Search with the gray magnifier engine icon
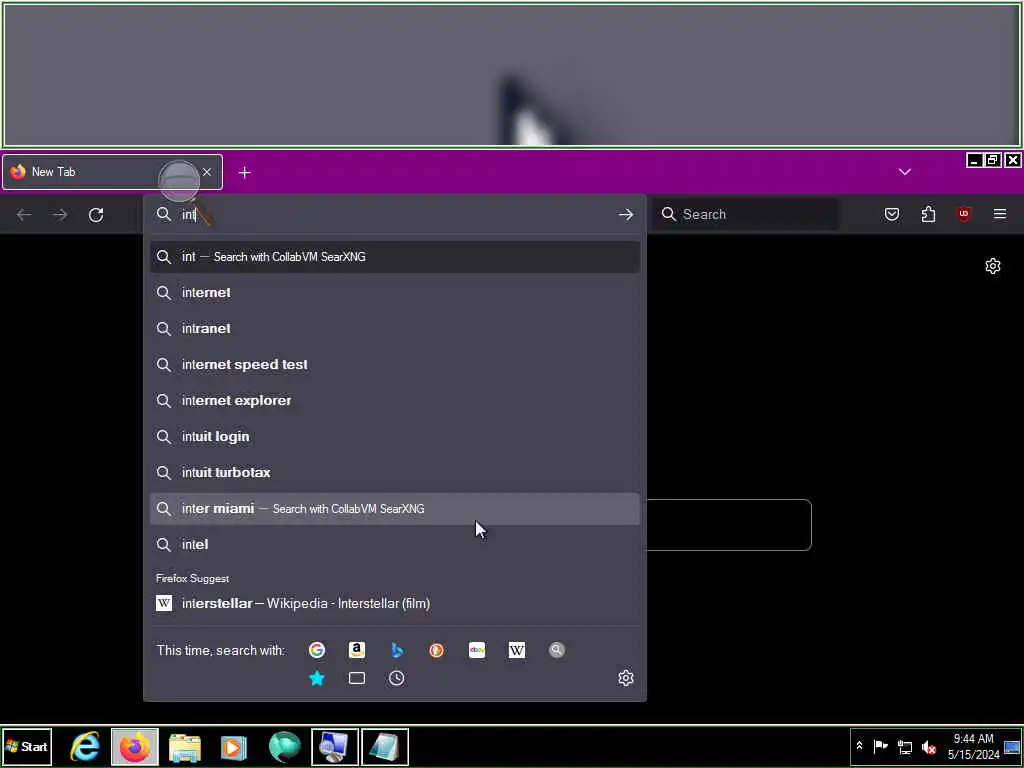This screenshot has height=768, width=1024. [556, 650]
